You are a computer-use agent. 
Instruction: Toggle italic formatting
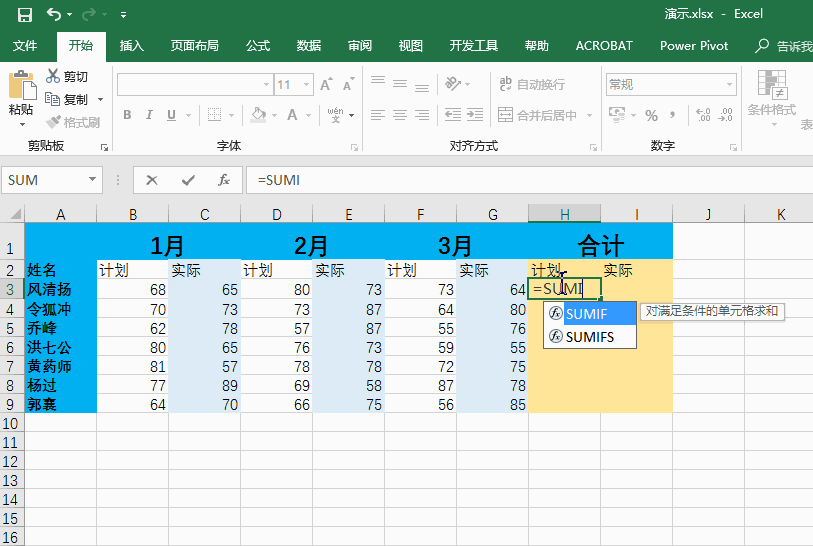click(x=149, y=115)
